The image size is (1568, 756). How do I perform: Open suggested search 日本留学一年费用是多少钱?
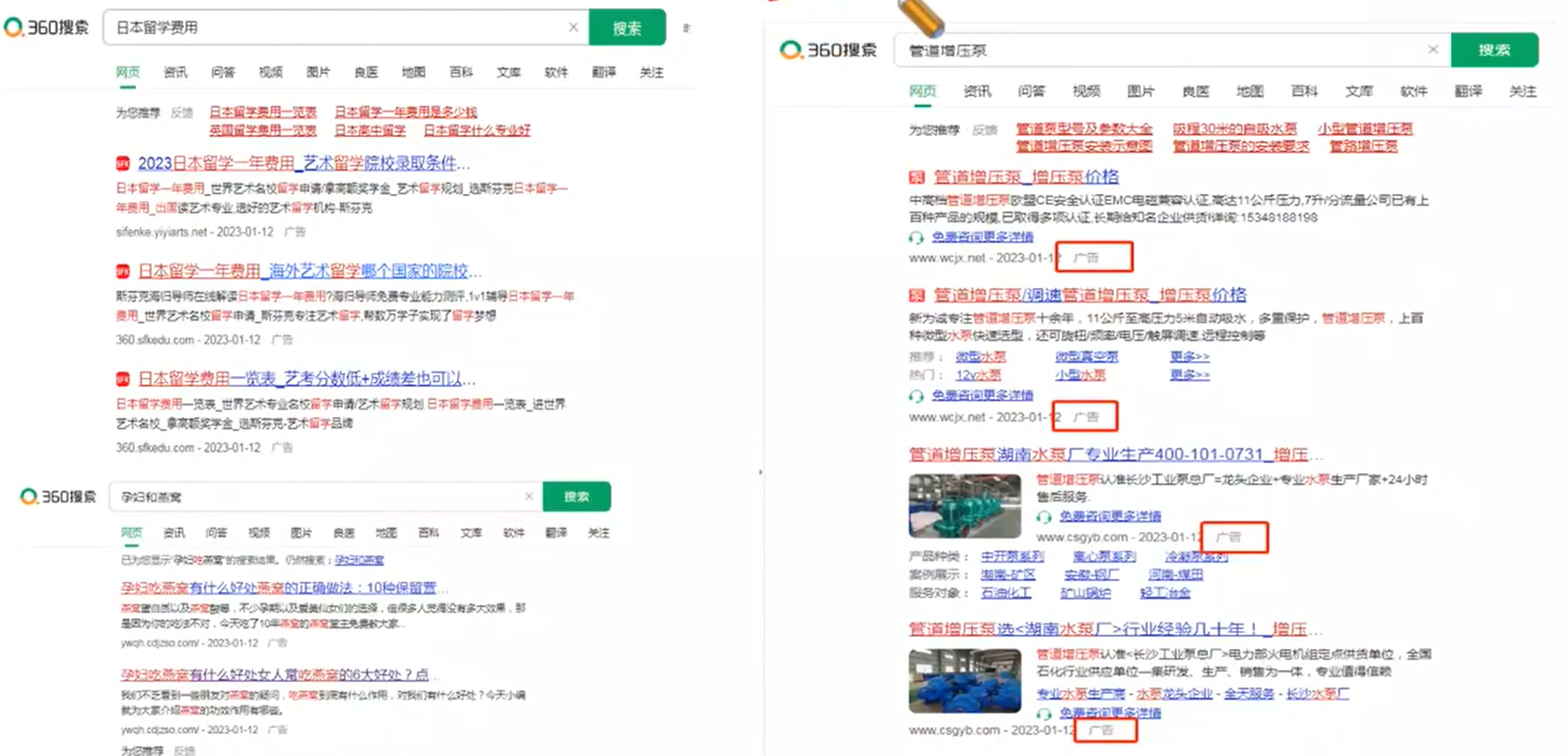[x=406, y=112]
